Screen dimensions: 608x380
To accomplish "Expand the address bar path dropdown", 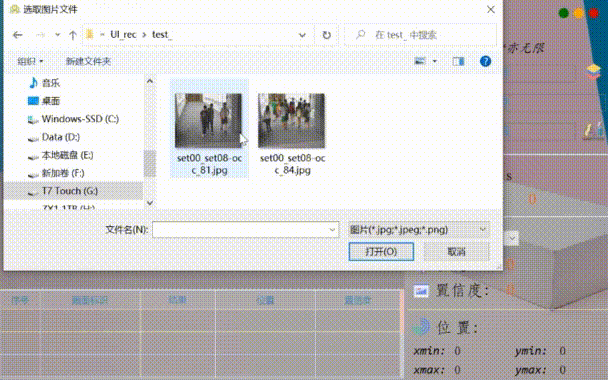I will pos(302,35).
